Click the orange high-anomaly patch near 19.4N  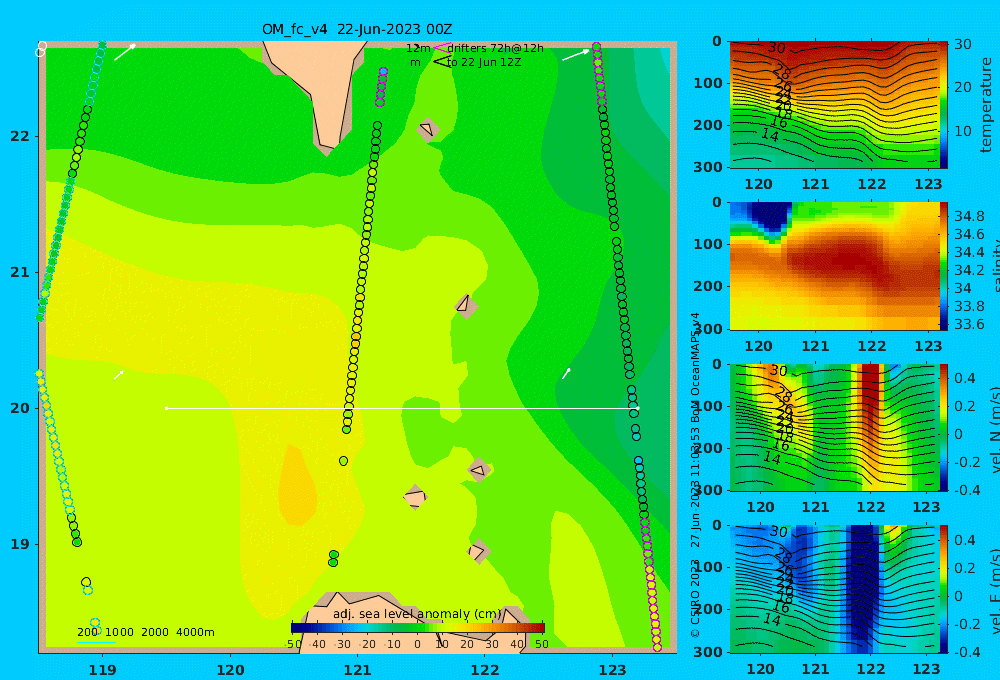(298, 485)
